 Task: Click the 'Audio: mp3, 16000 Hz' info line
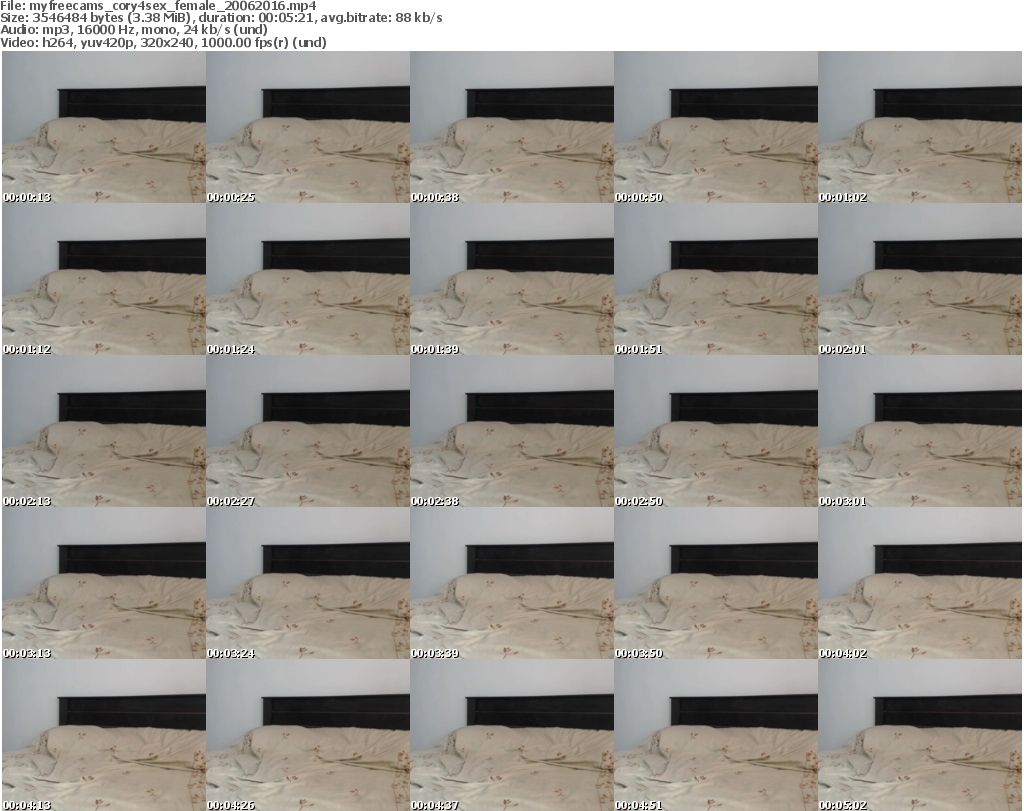tap(134, 30)
